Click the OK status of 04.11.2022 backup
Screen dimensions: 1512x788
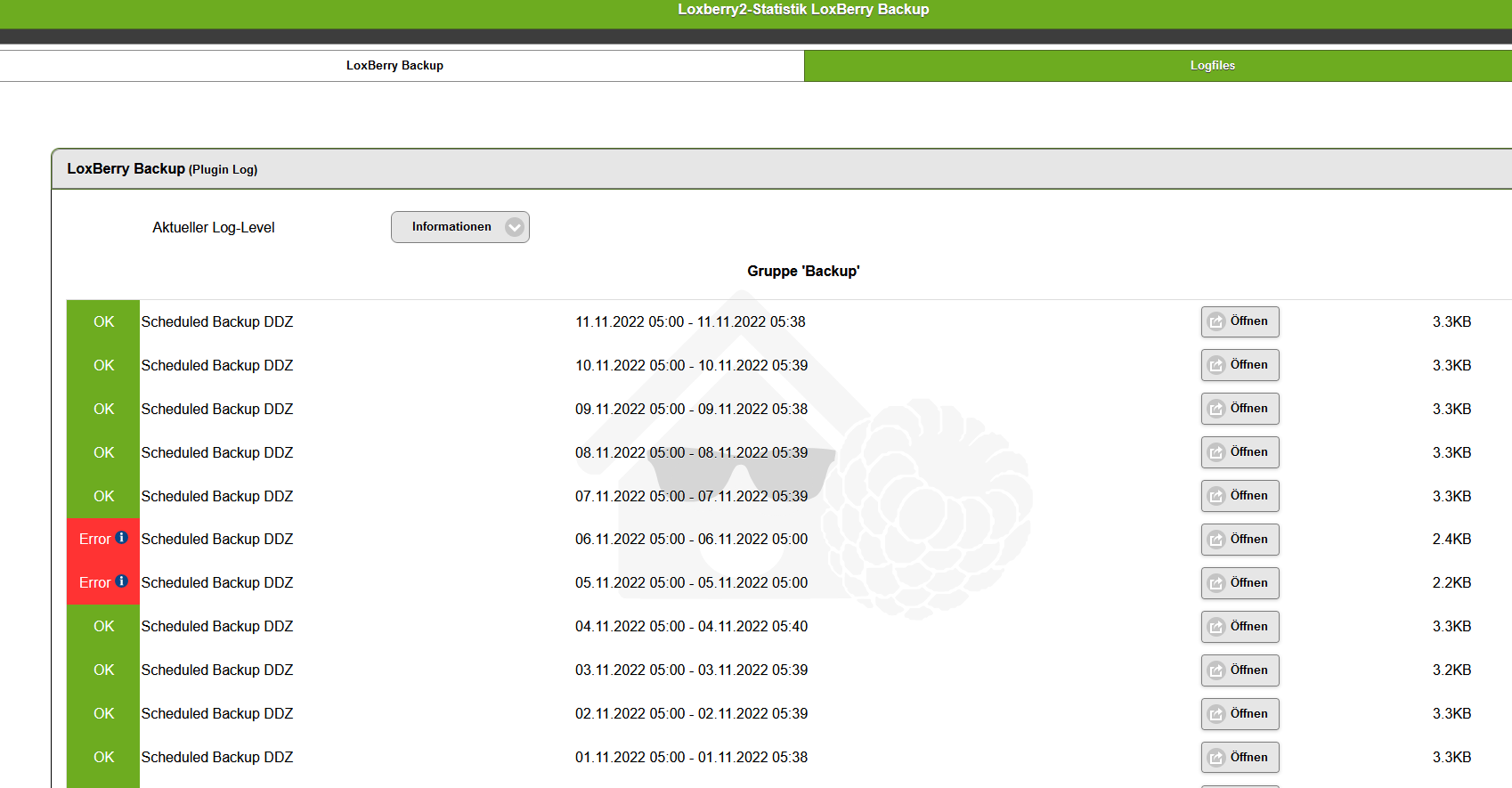click(104, 627)
